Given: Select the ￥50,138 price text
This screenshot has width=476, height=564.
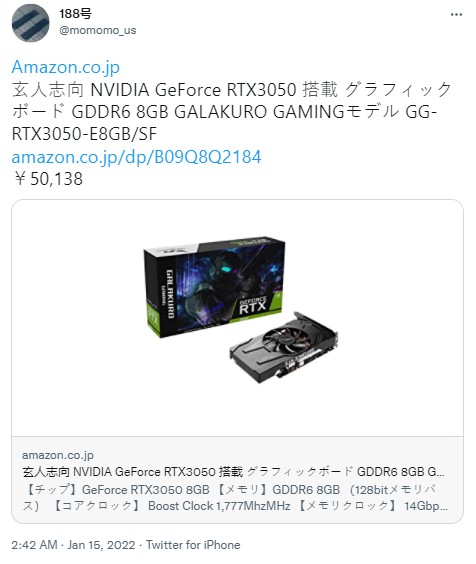Looking at the screenshot, I should 48,179.
